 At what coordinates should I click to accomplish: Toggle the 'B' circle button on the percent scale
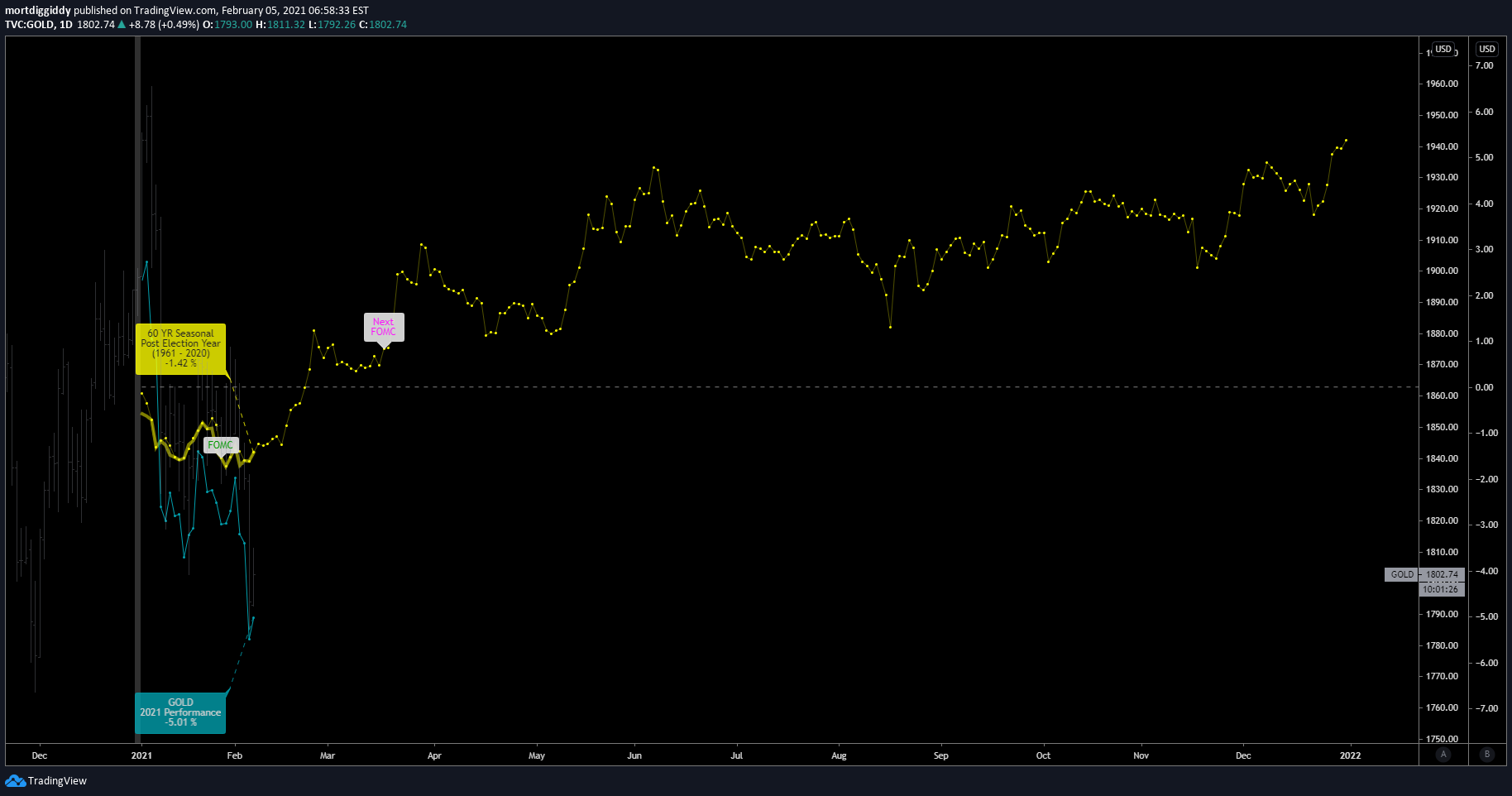tap(1487, 754)
